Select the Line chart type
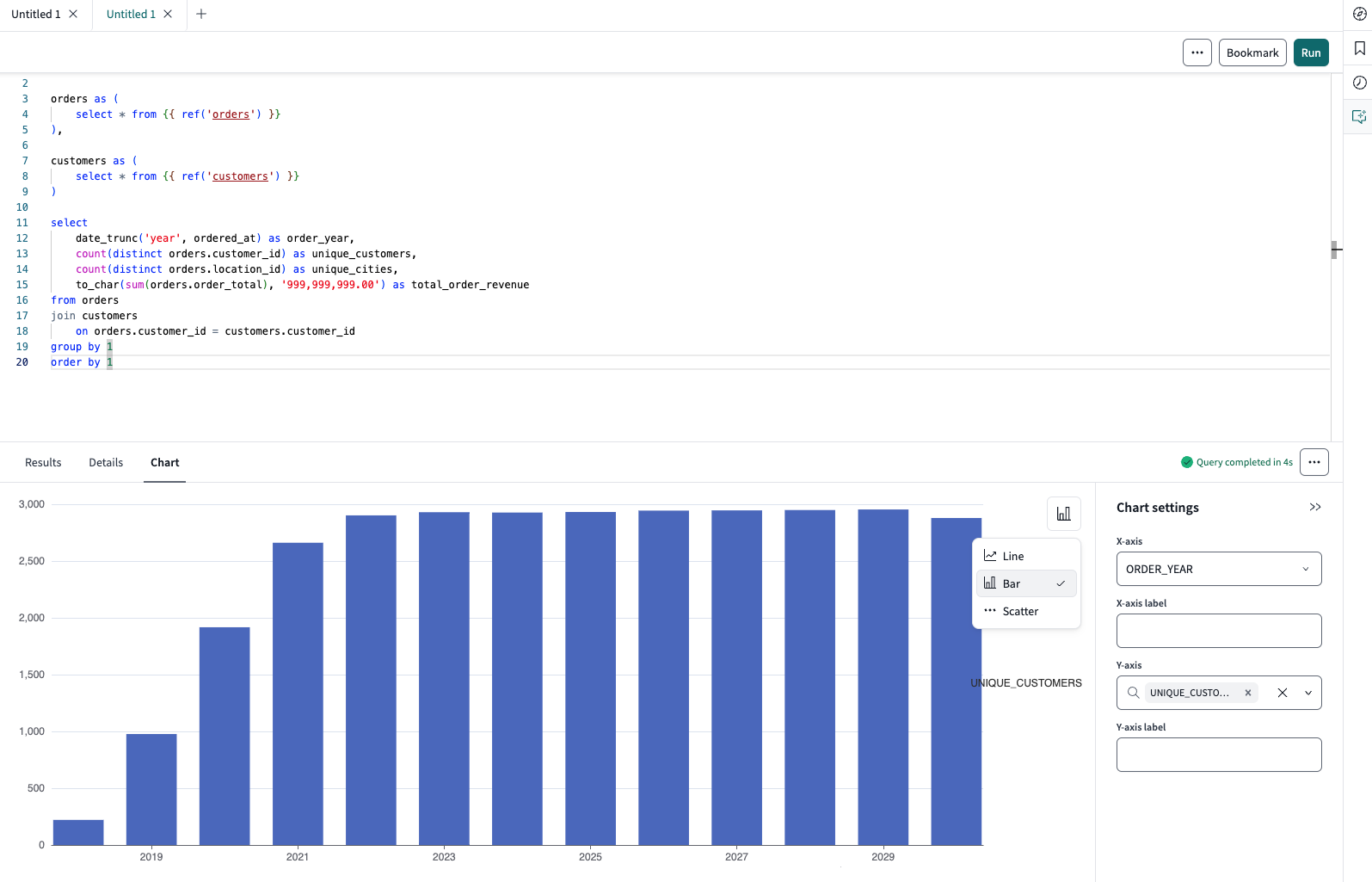 1013,557
